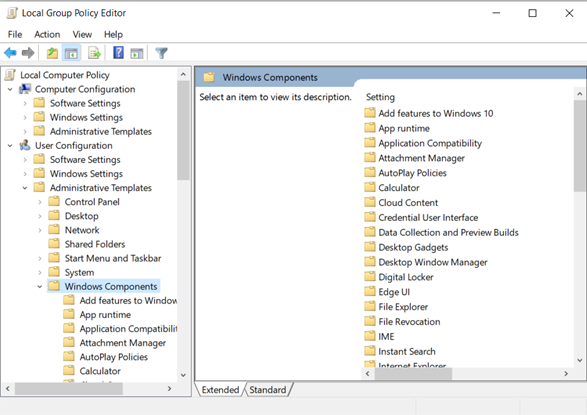The height and width of the screenshot is (415, 587).
Task: Select Add features to Windows 10 setting
Action: (435, 113)
